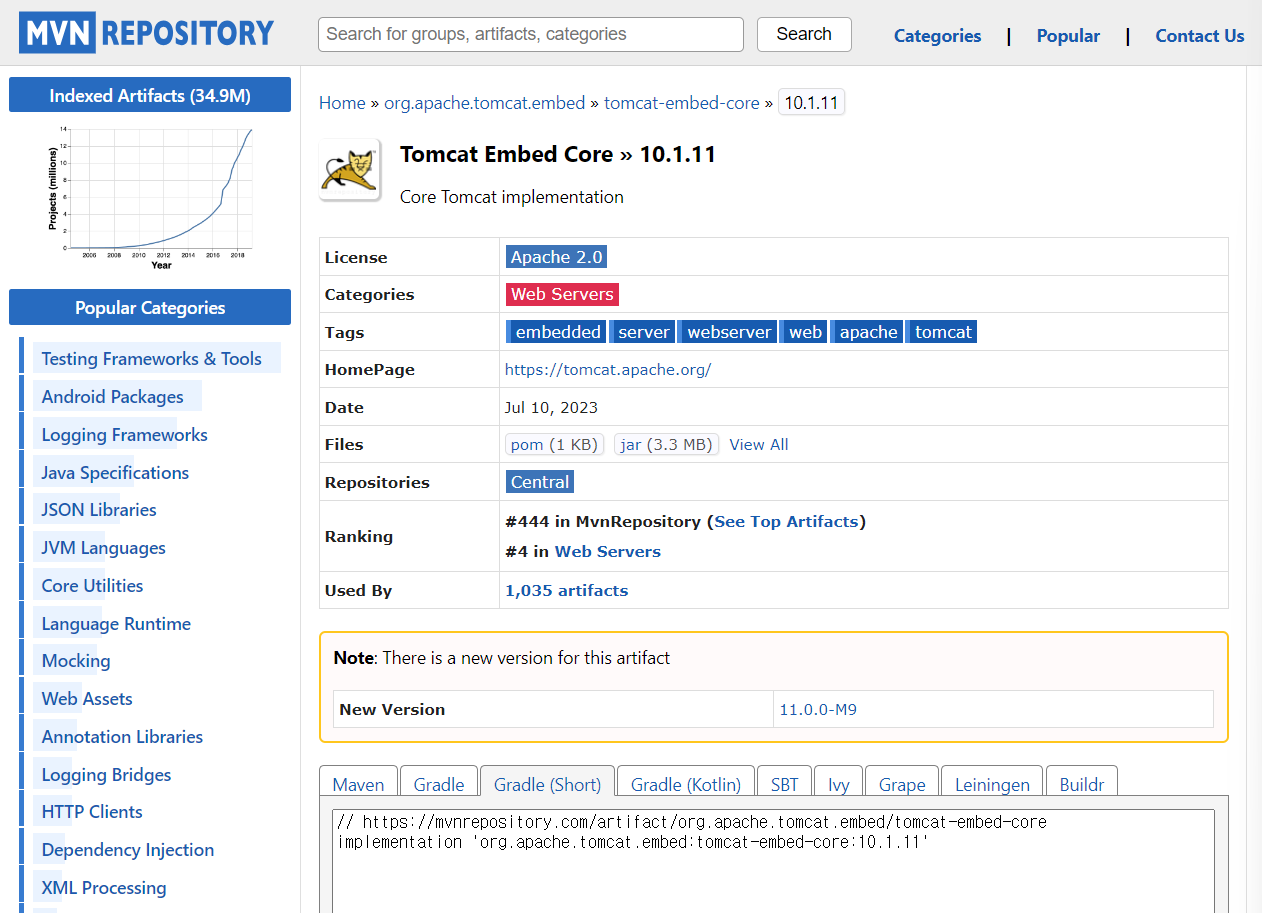Open the tomcat.apache.org homepage link

[608, 369]
